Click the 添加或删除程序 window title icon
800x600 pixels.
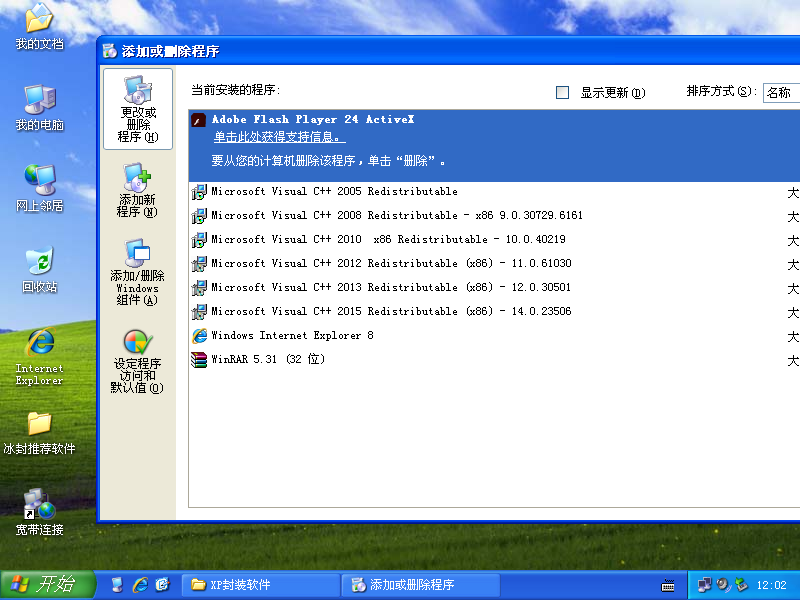[110, 51]
